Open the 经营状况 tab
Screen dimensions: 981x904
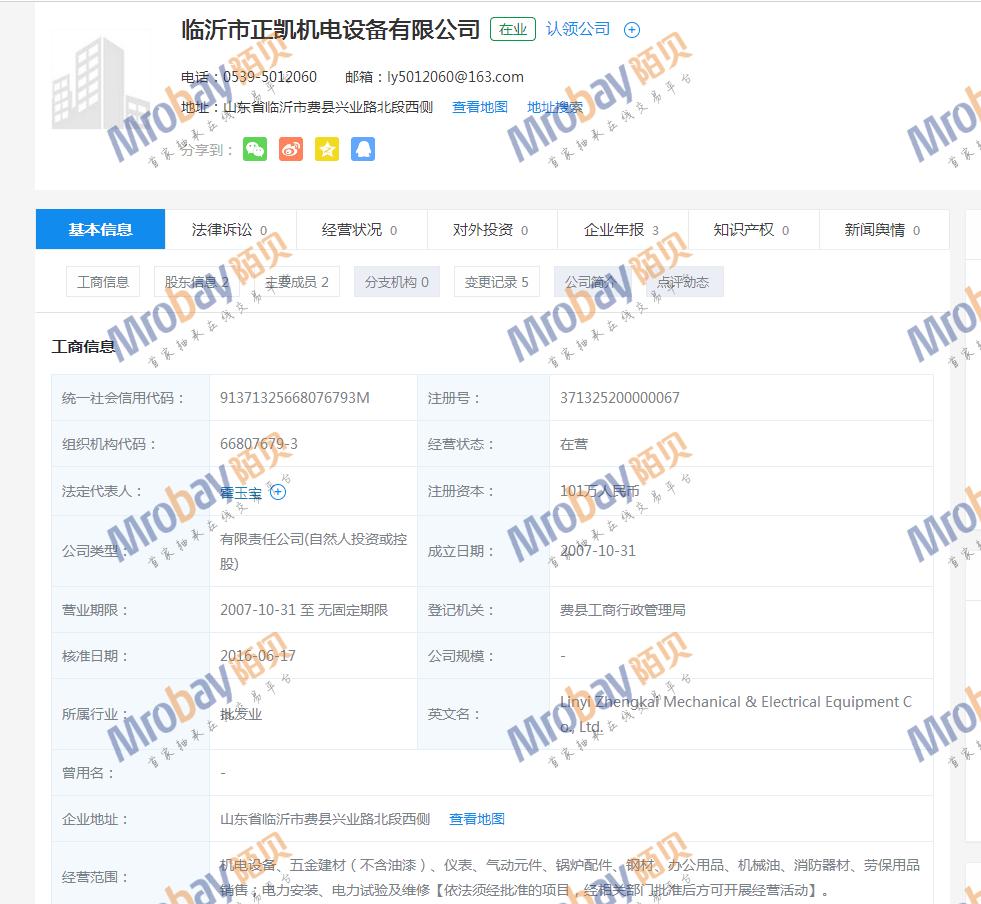tap(359, 230)
